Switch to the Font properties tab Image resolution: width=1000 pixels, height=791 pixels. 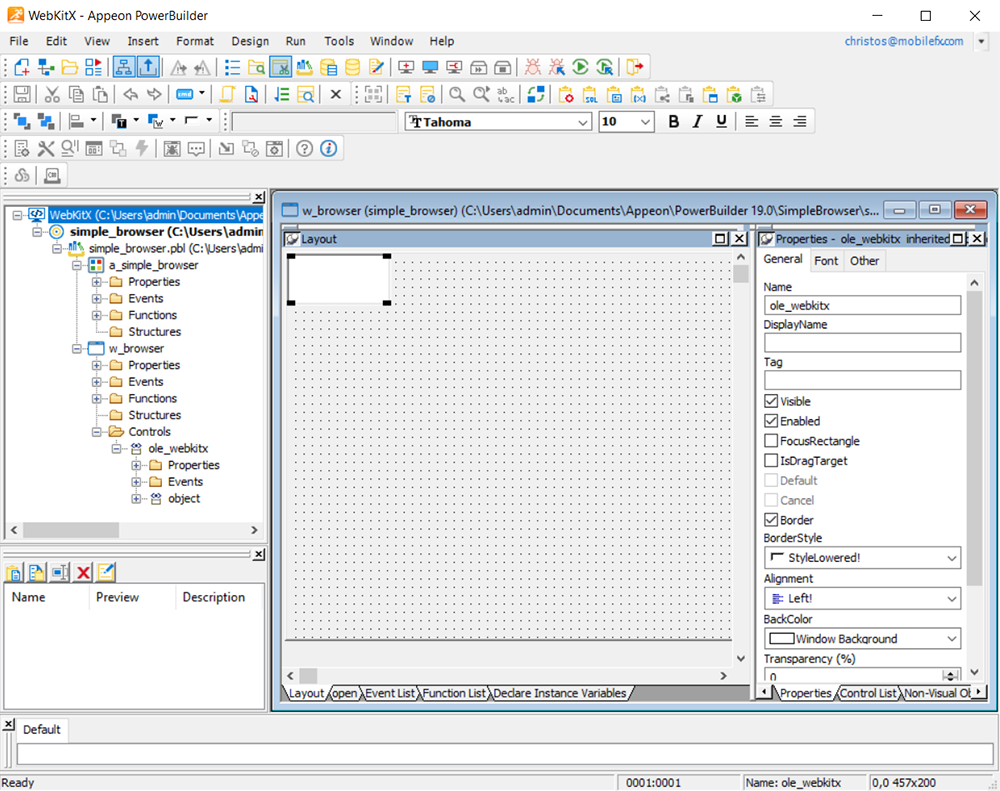pos(826,260)
